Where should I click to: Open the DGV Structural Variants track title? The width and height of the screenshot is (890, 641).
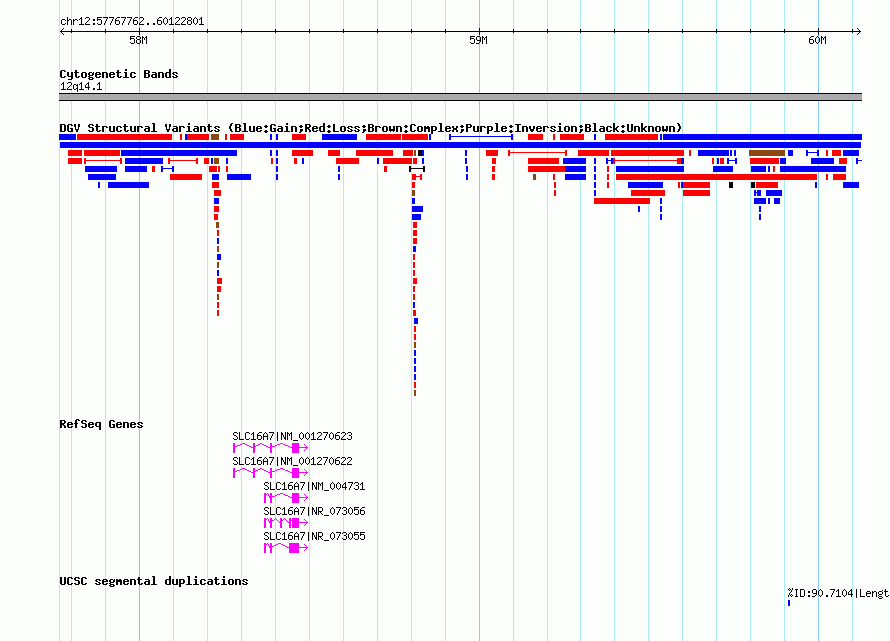(371, 128)
